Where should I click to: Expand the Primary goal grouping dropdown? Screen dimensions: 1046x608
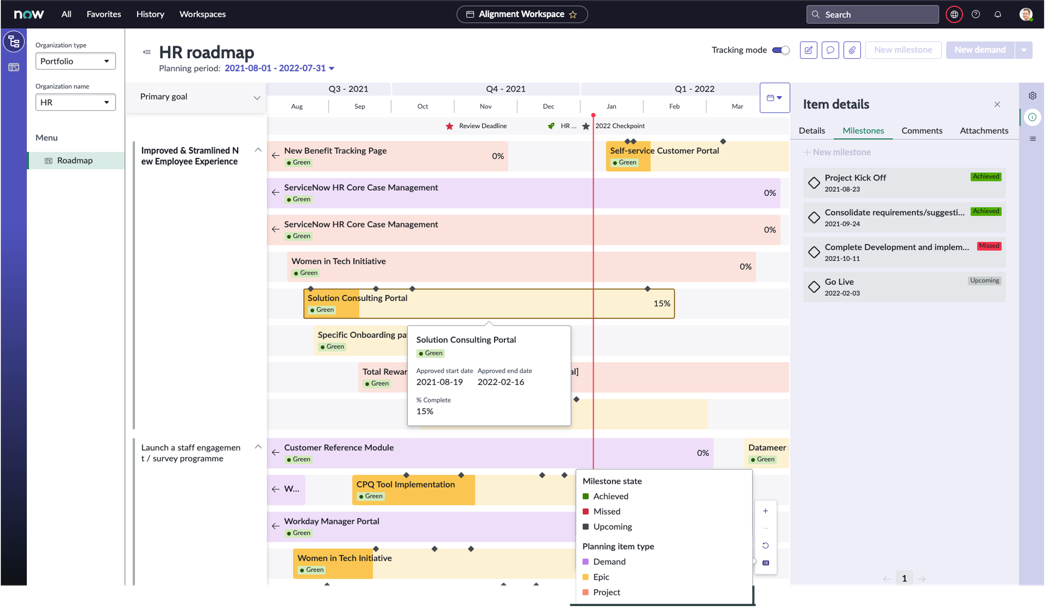[x=256, y=97]
